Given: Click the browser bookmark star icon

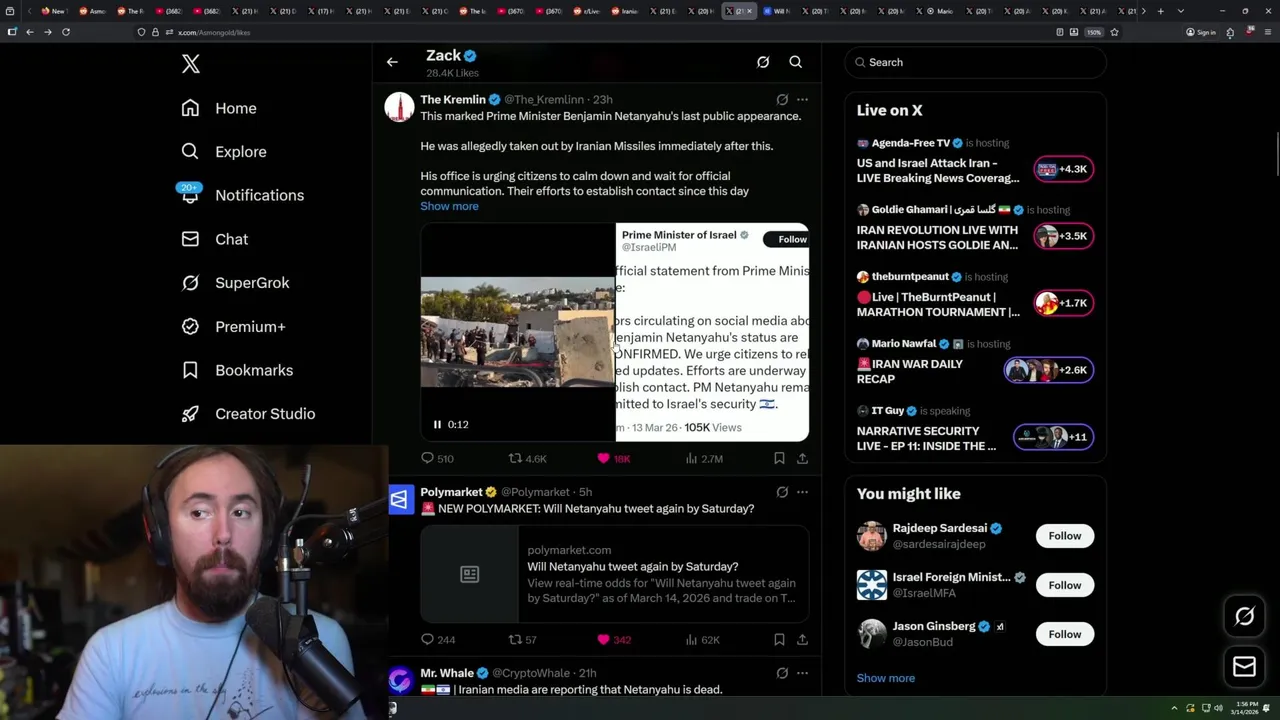Looking at the screenshot, I should pos(1114,32).
